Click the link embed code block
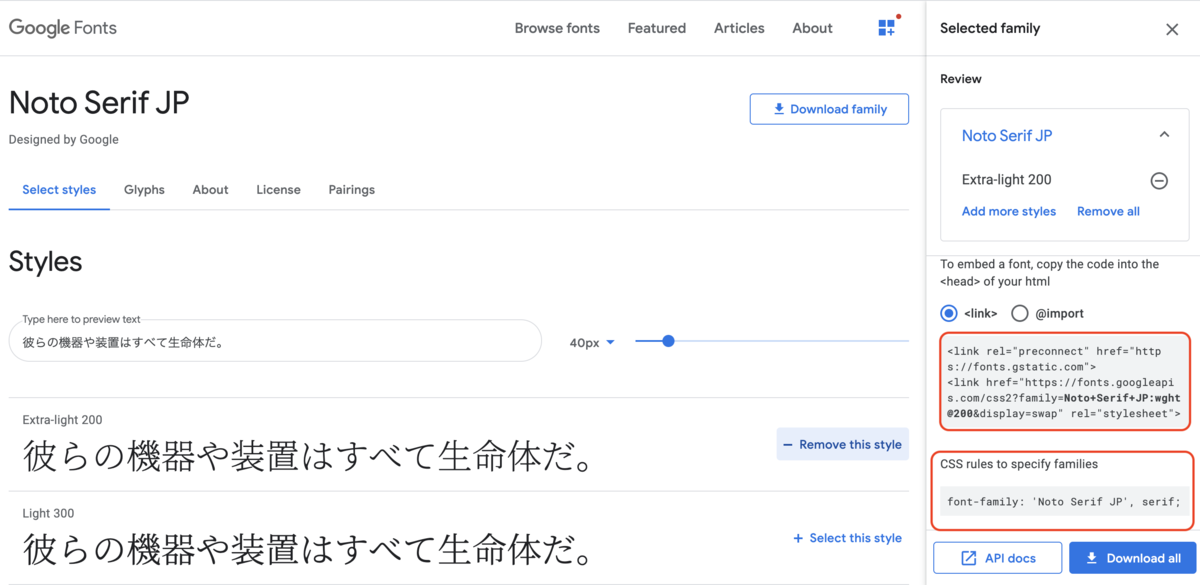Viewport: 1200px width, 585px height. click(x=1064, y=382)
